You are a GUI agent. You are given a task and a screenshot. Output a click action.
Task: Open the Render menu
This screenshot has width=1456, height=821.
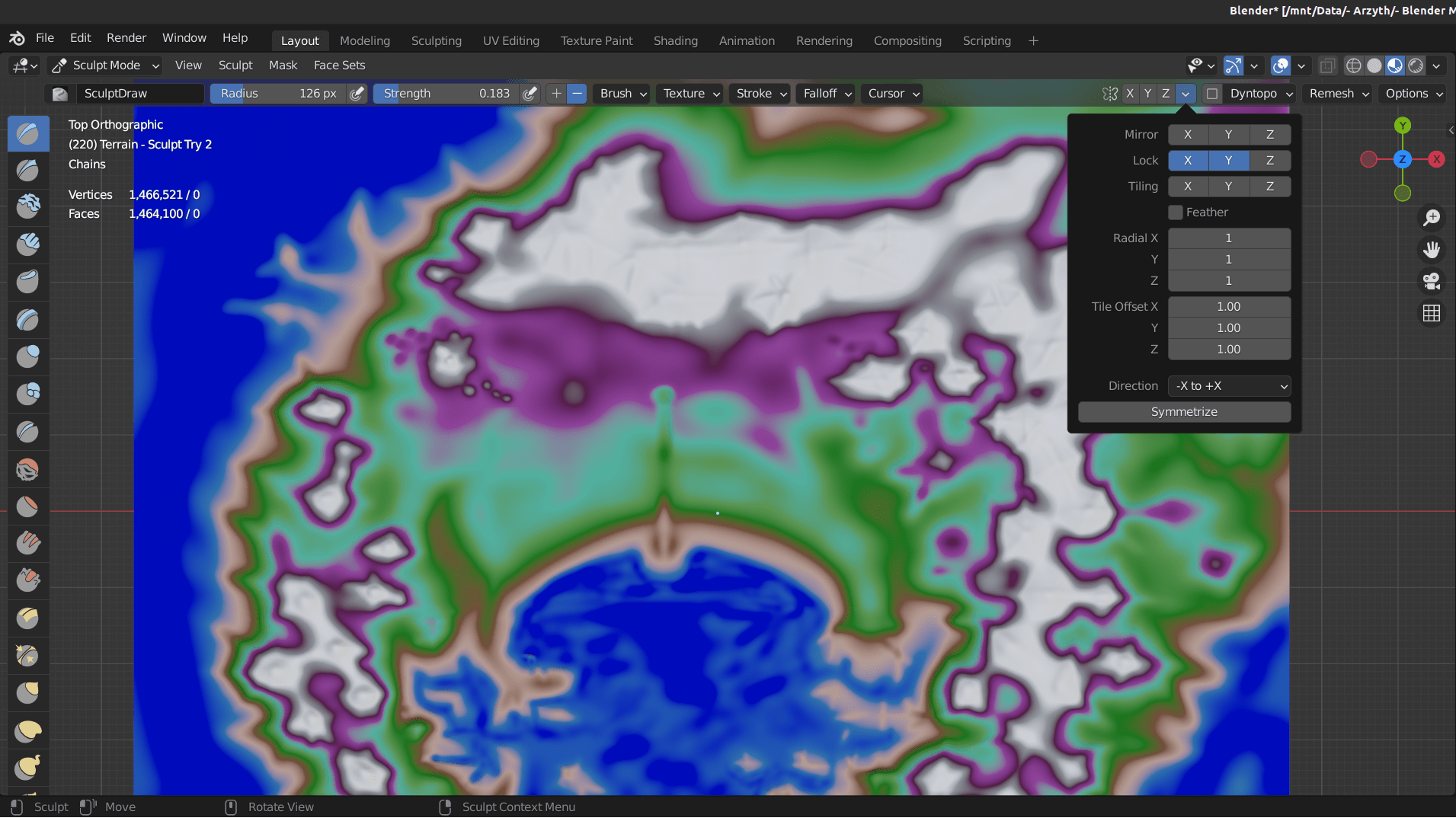click(x=126, y=37)
